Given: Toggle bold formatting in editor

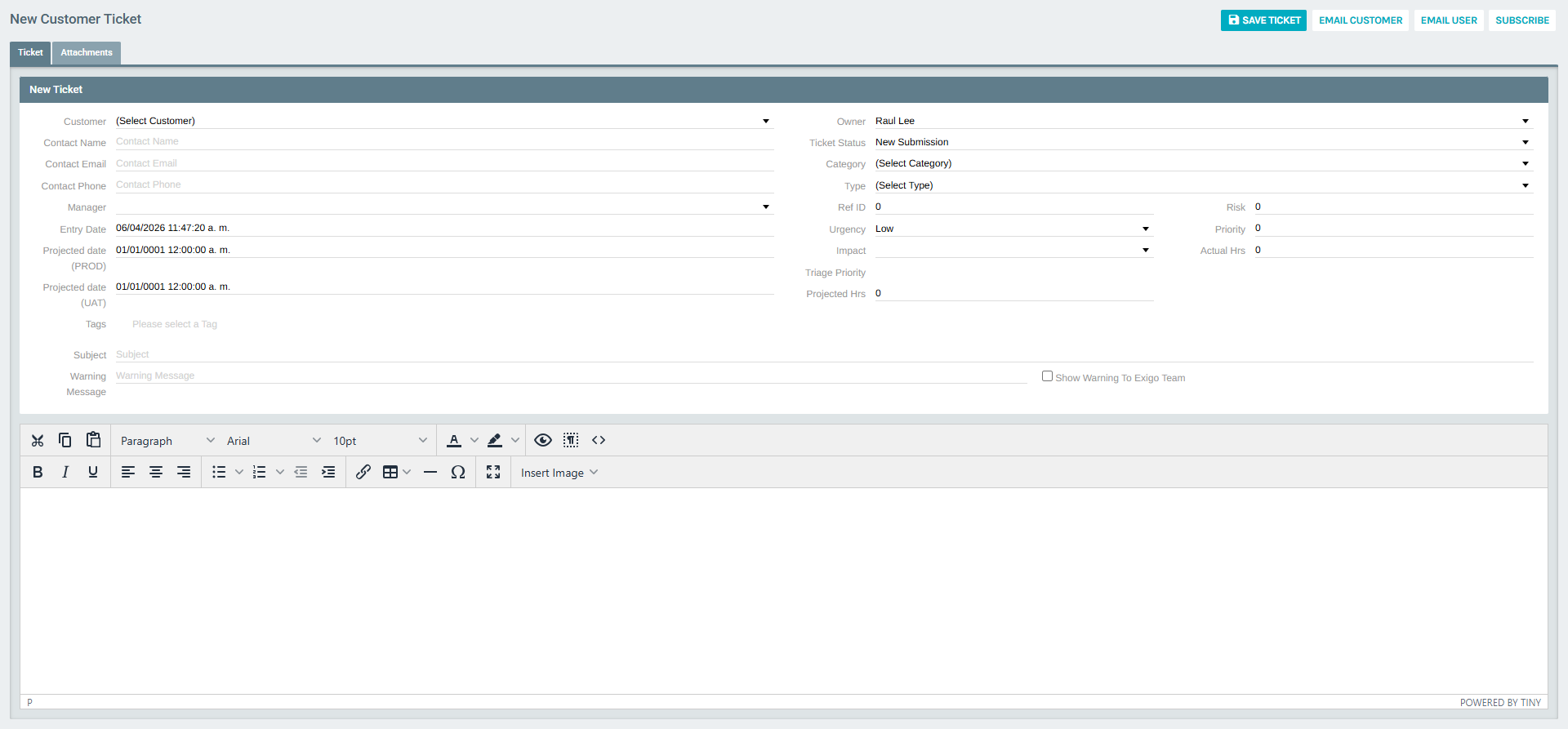Looking at the screenshot, I should tap(38, 473).
